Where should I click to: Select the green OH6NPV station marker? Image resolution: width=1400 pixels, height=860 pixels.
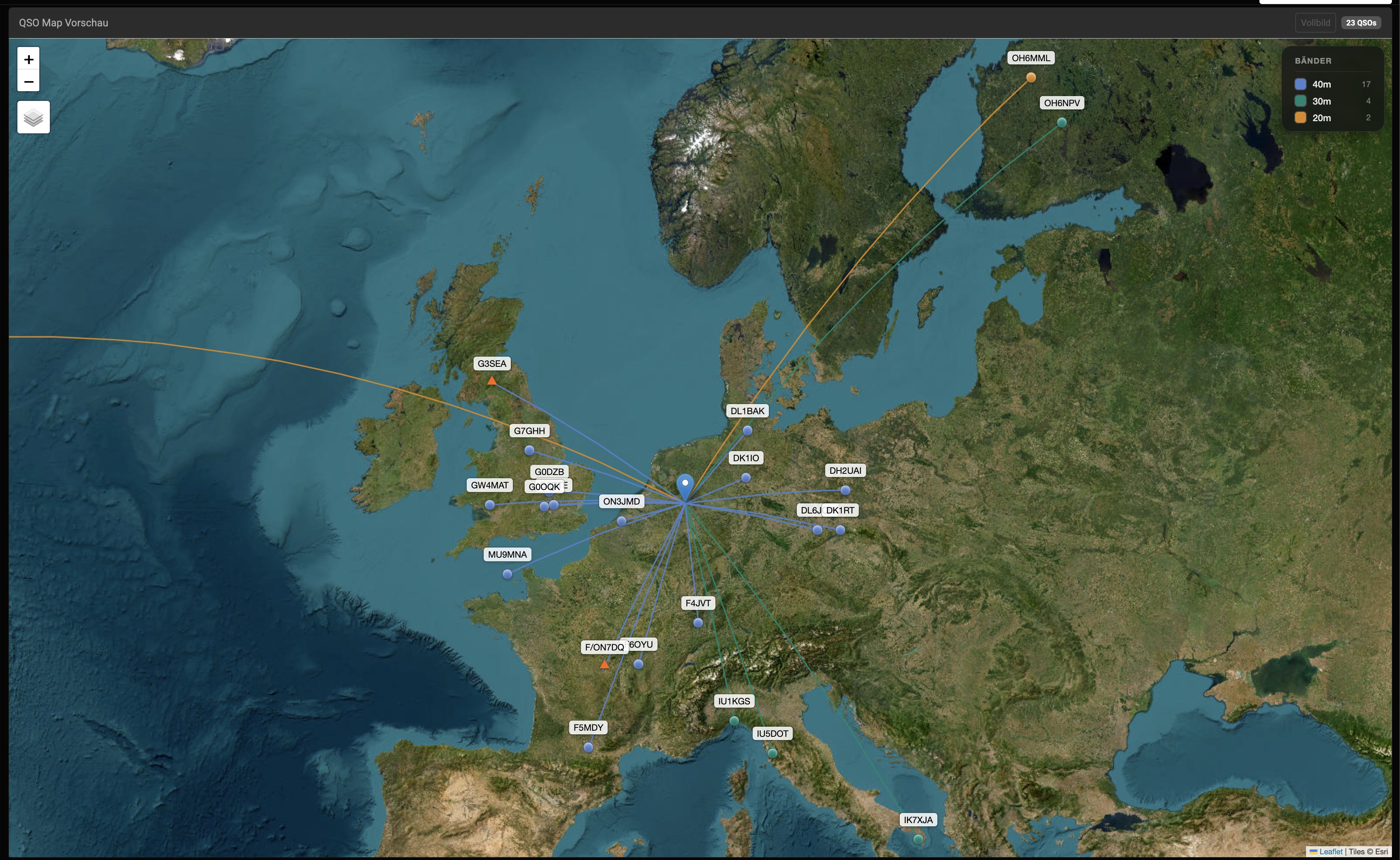pos(1062,122)
